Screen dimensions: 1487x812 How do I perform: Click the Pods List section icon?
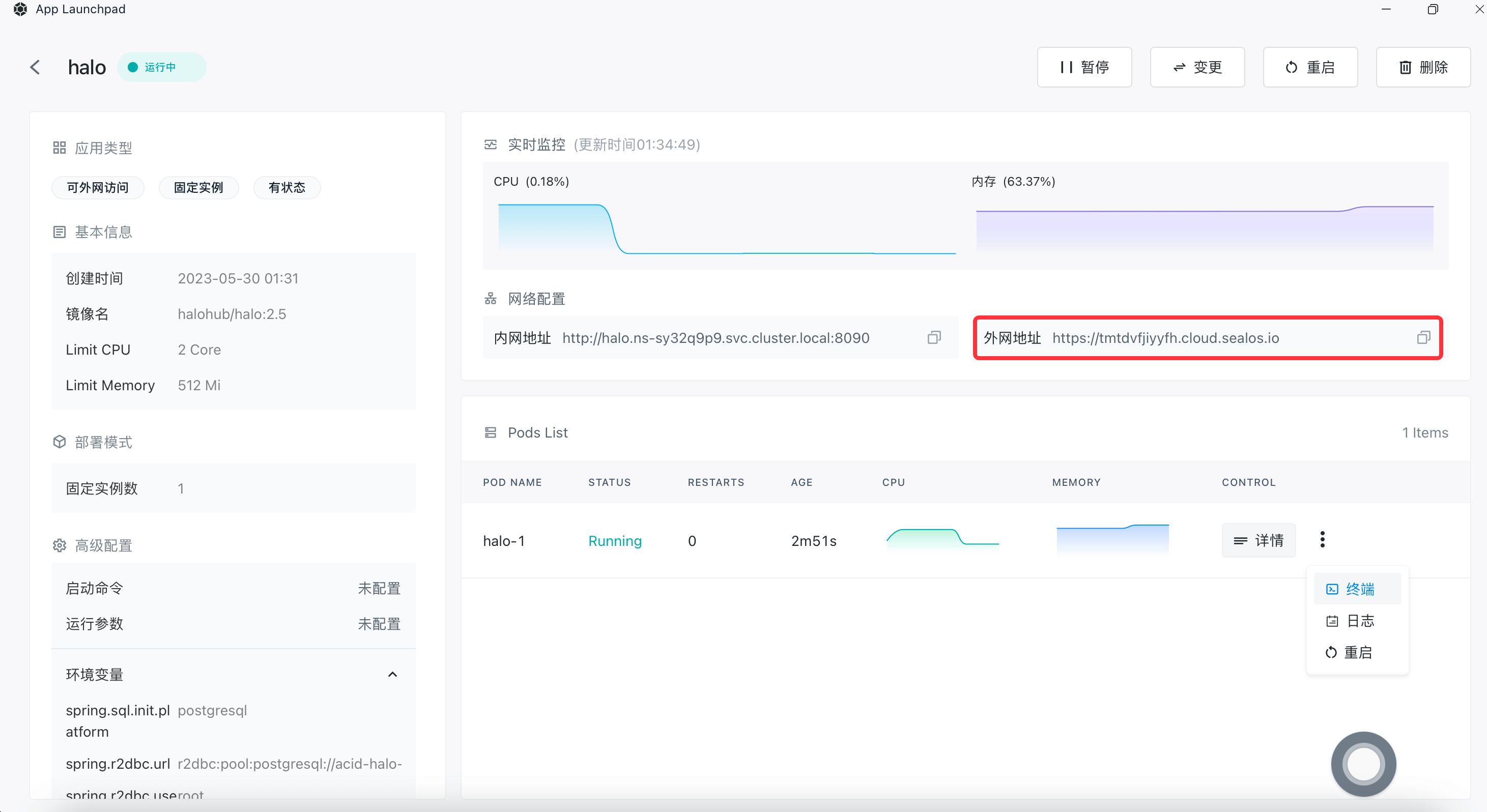point(490,432)
